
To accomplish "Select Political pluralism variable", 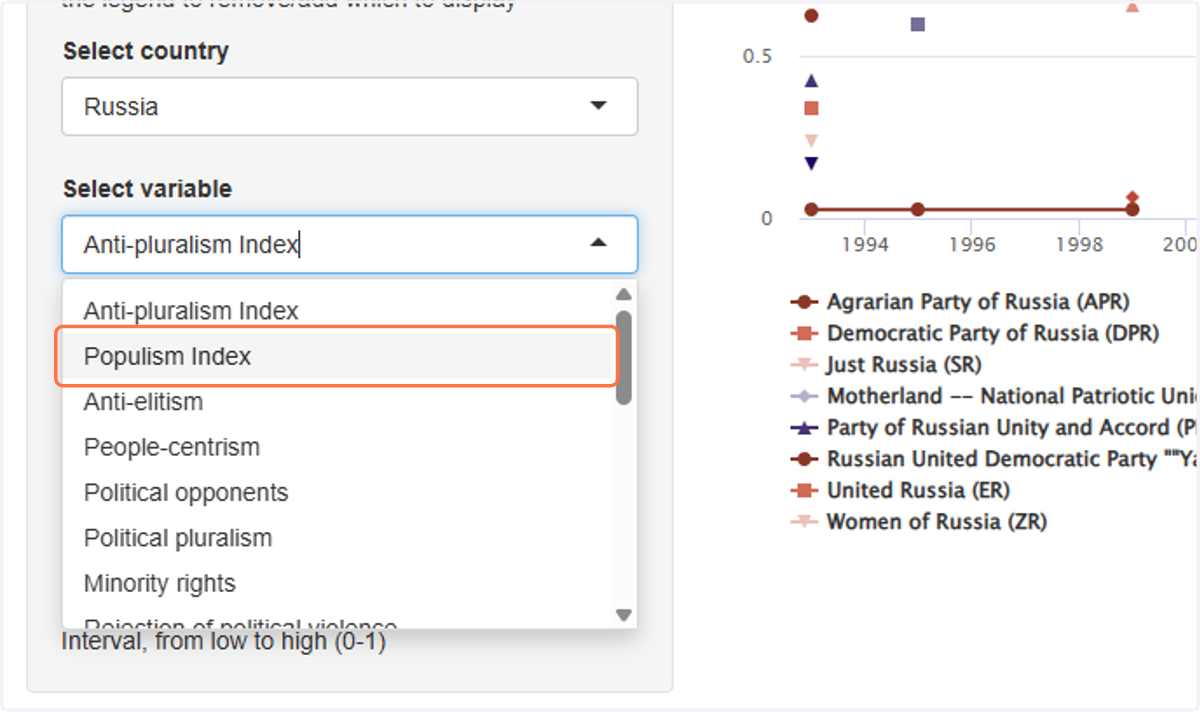I will tap(338, 538).
